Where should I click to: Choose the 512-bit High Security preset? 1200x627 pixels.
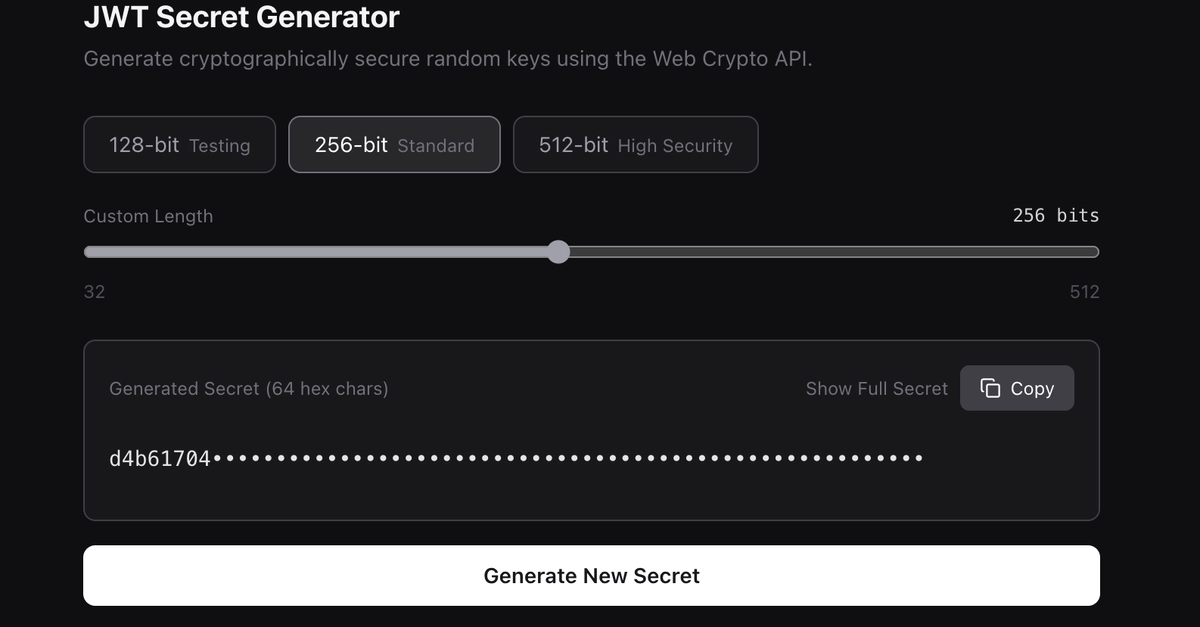pyautogui.click(x=635, y=145)
